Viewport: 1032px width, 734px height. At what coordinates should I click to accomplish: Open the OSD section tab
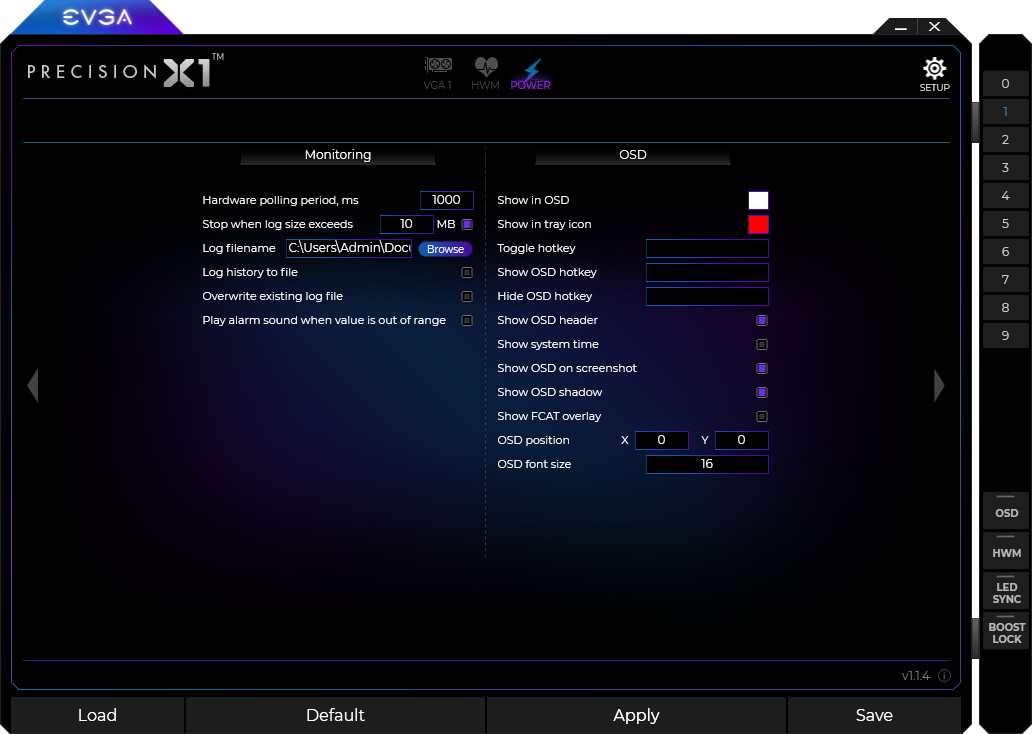632,155
